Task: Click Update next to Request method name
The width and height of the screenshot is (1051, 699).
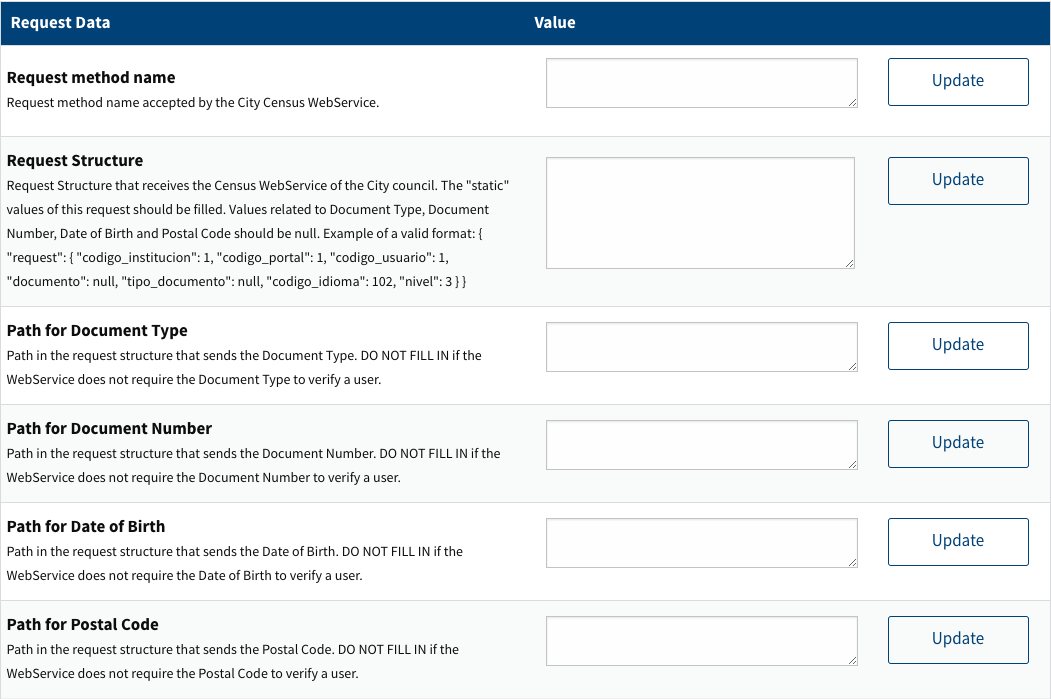Action: pyautogui.click(x=957, y=81)
